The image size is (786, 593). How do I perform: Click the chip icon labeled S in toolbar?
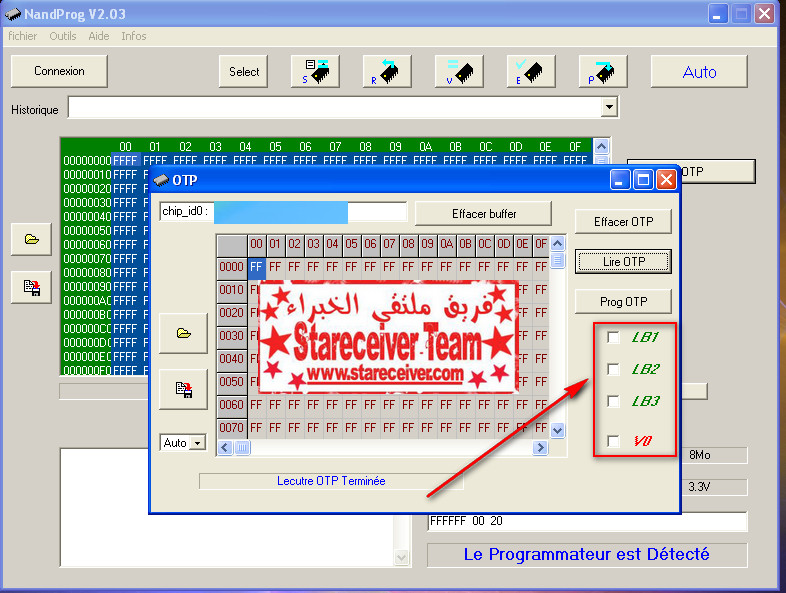coord(315,71)
